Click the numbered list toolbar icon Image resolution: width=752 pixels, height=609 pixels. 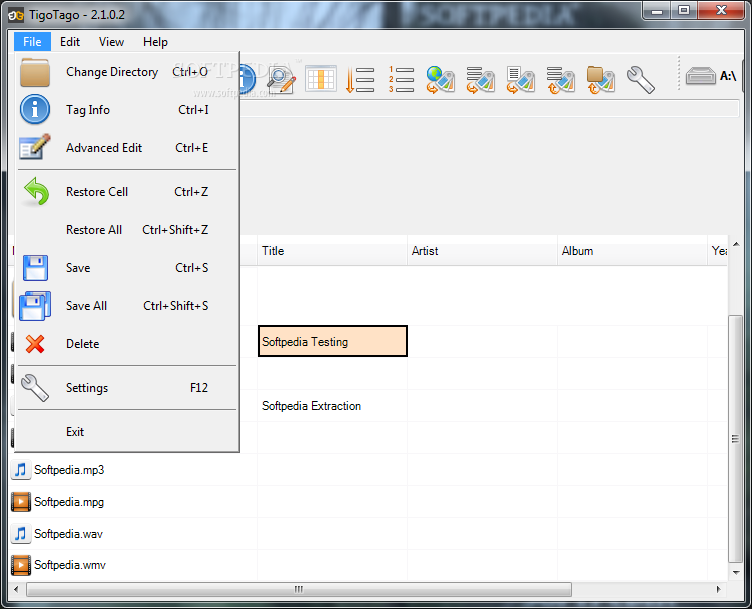tap(401, 80)
